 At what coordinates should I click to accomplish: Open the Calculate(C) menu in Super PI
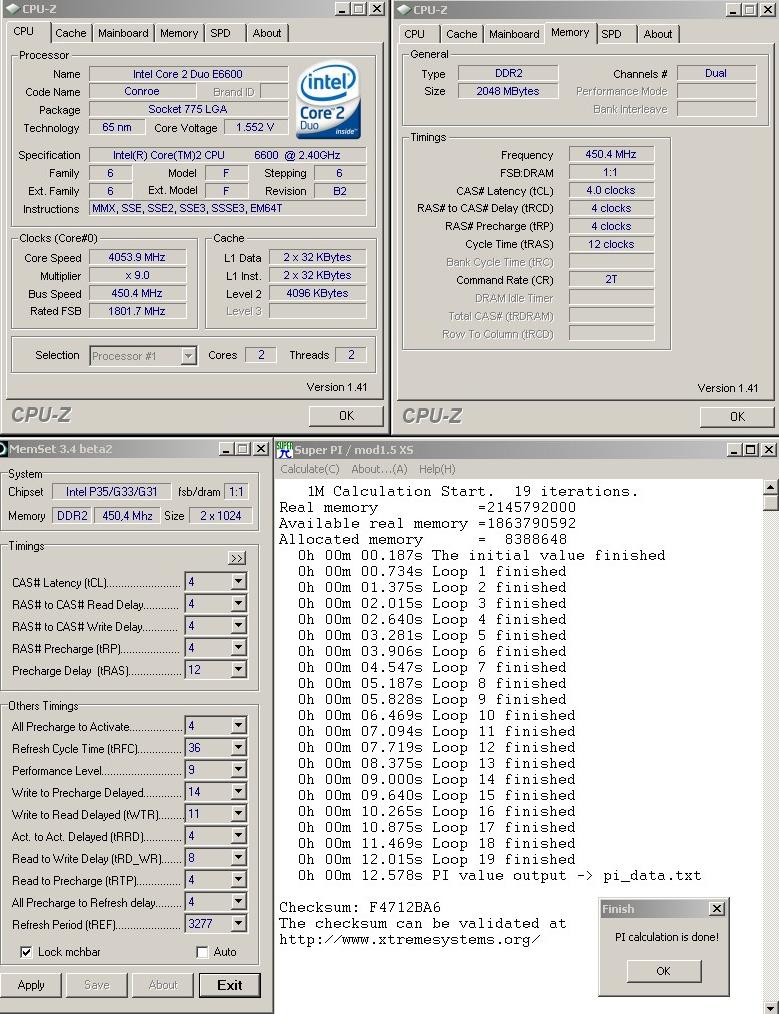click(x=310, y=469)
